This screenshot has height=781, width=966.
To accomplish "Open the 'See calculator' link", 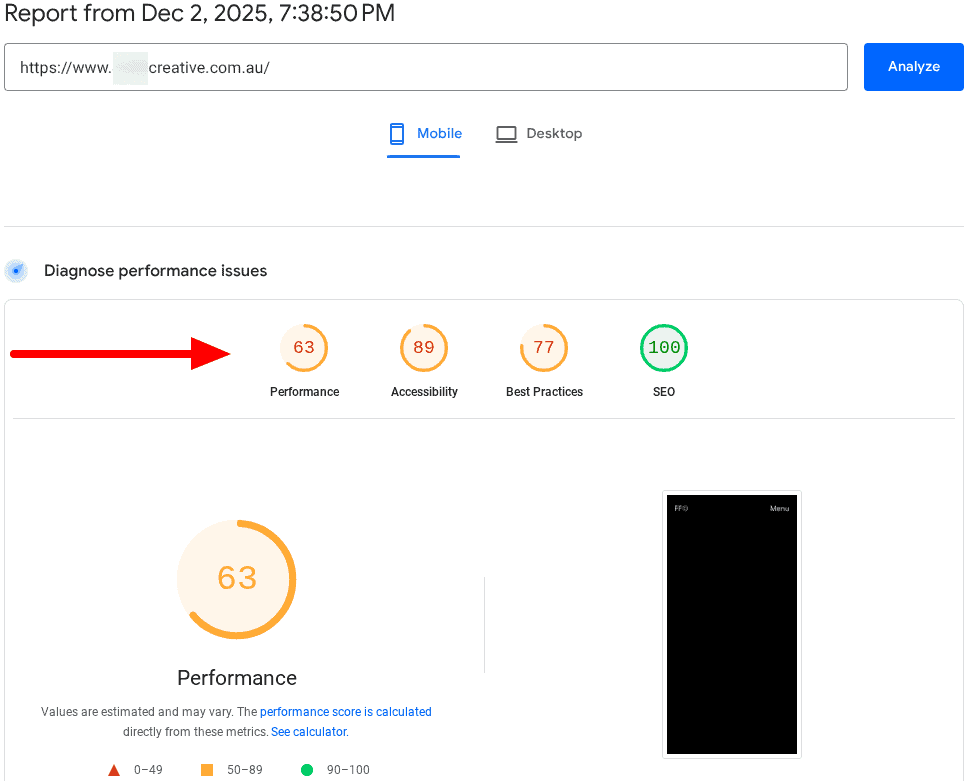I will [308, 732].
